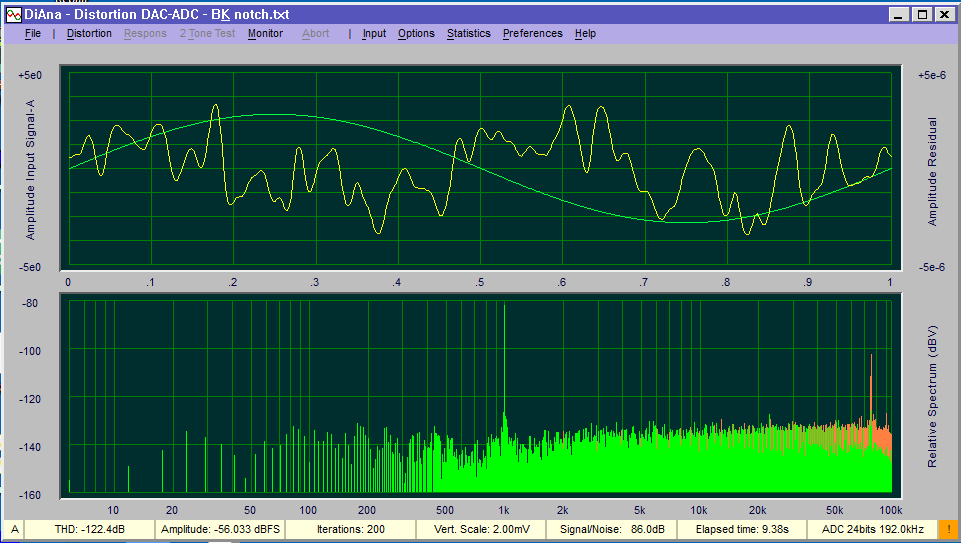961x543 pixels.
Task: Click the orange exclamation warning indicator
Action: [x=948, y=530]
